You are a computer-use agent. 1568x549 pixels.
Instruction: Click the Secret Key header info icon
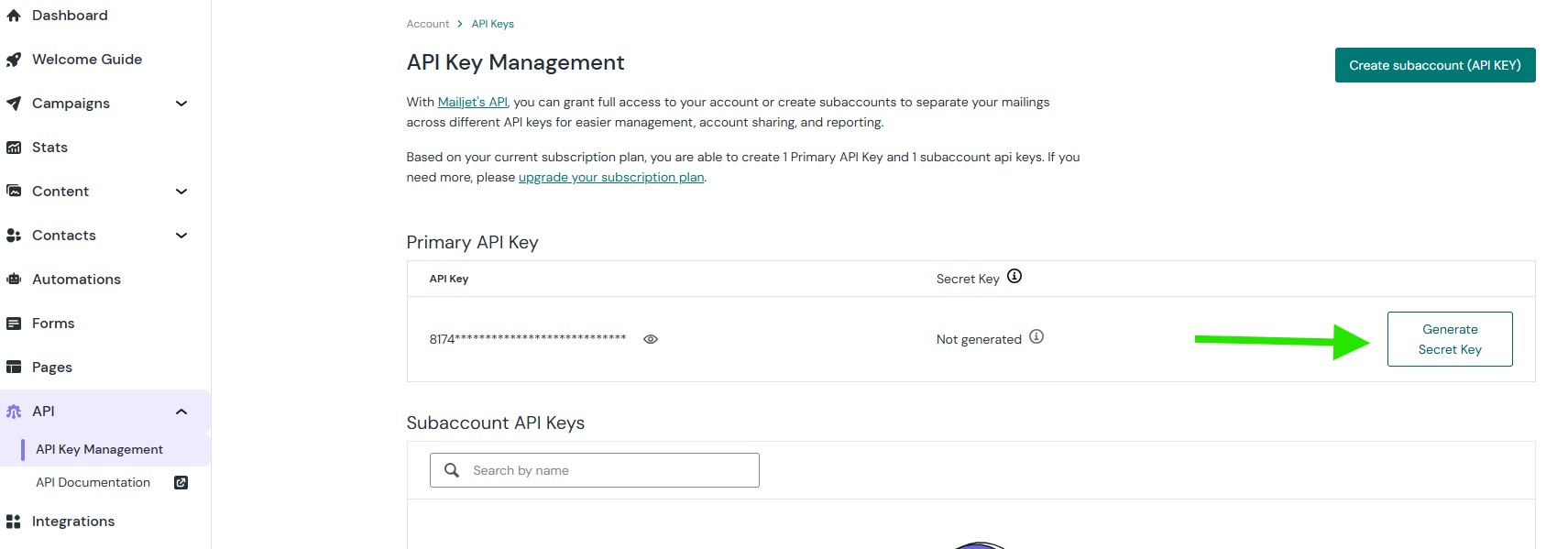pos(1014,277)
